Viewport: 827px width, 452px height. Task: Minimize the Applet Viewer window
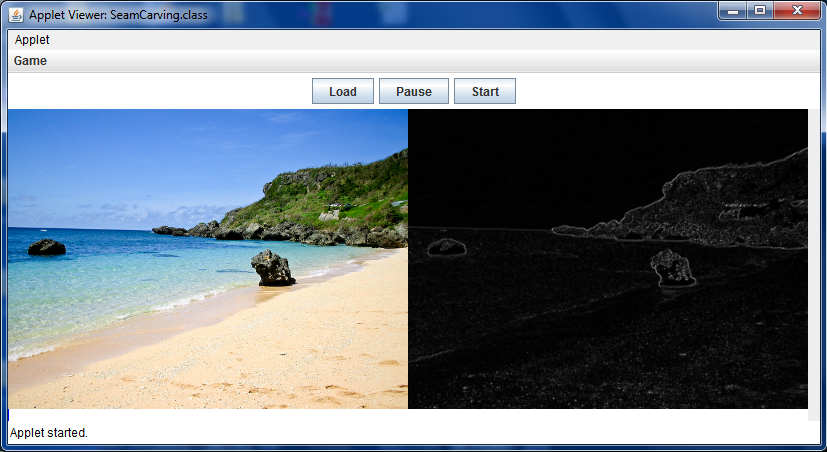pyautogui.click(x=735, y=10)
